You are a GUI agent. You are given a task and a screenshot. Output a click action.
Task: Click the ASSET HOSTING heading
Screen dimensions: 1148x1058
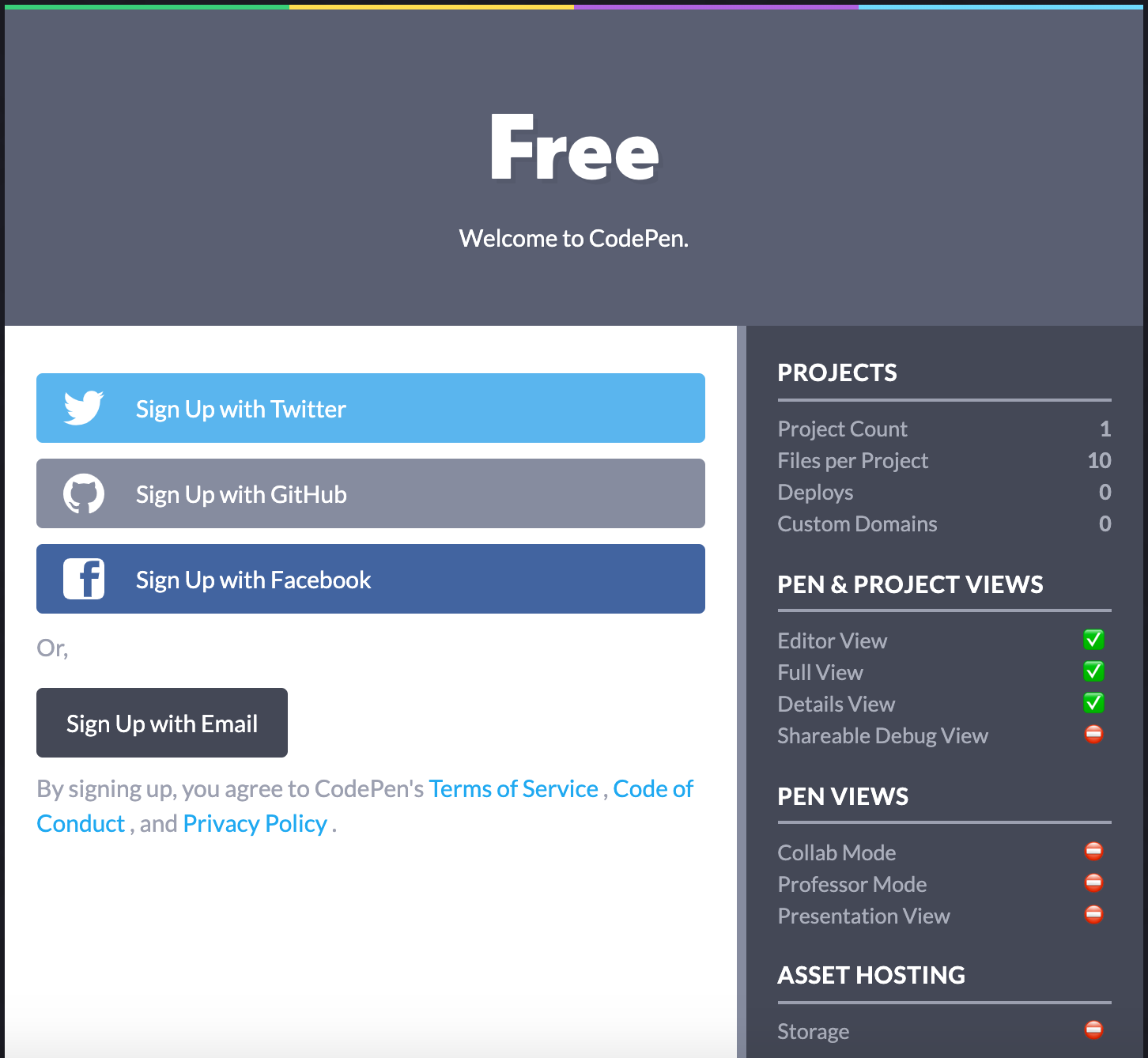click(871, 975)
